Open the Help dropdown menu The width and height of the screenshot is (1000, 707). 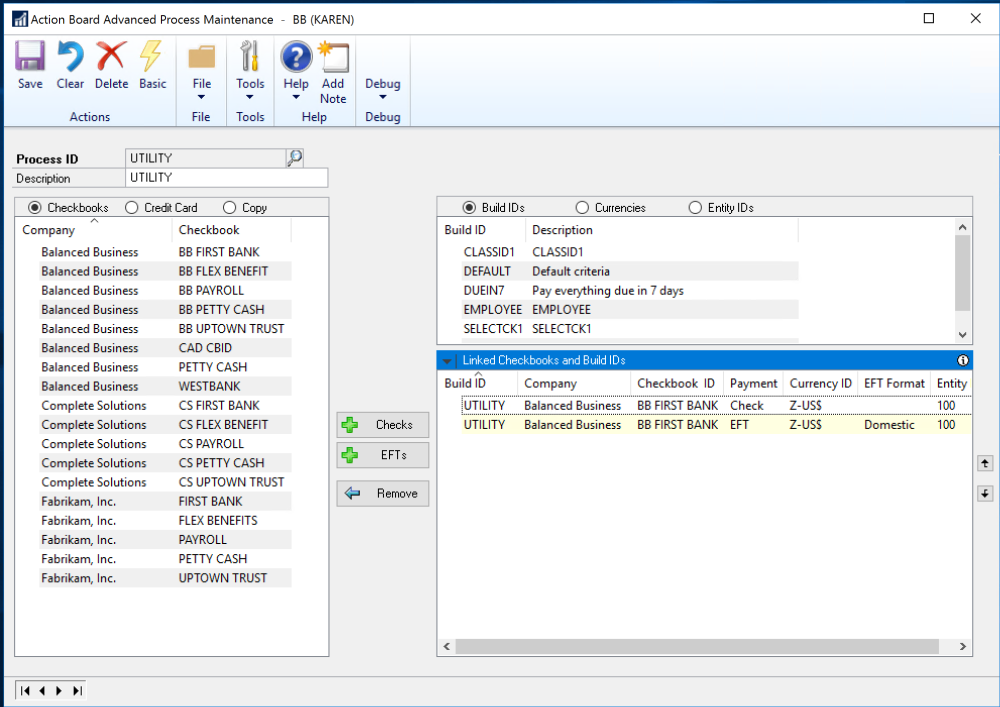[x=296, y=72]
